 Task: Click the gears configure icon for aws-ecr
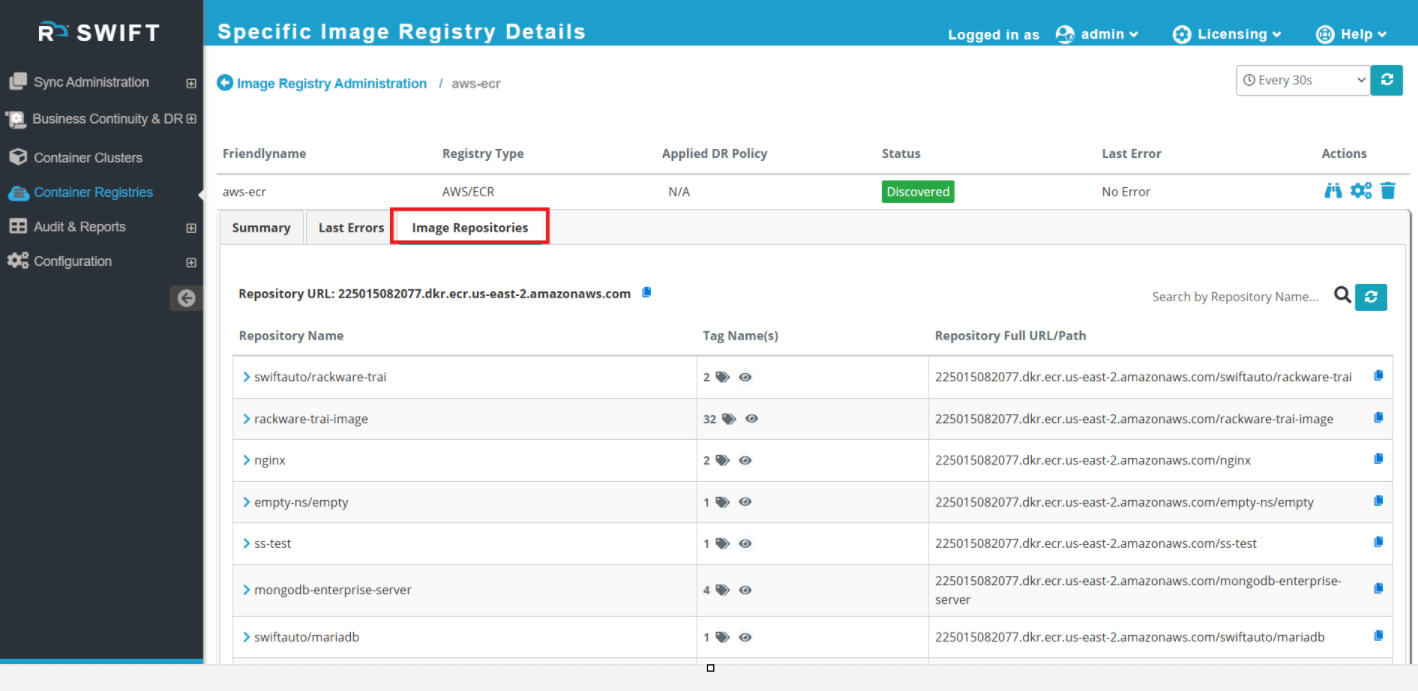click(1361, 190)
